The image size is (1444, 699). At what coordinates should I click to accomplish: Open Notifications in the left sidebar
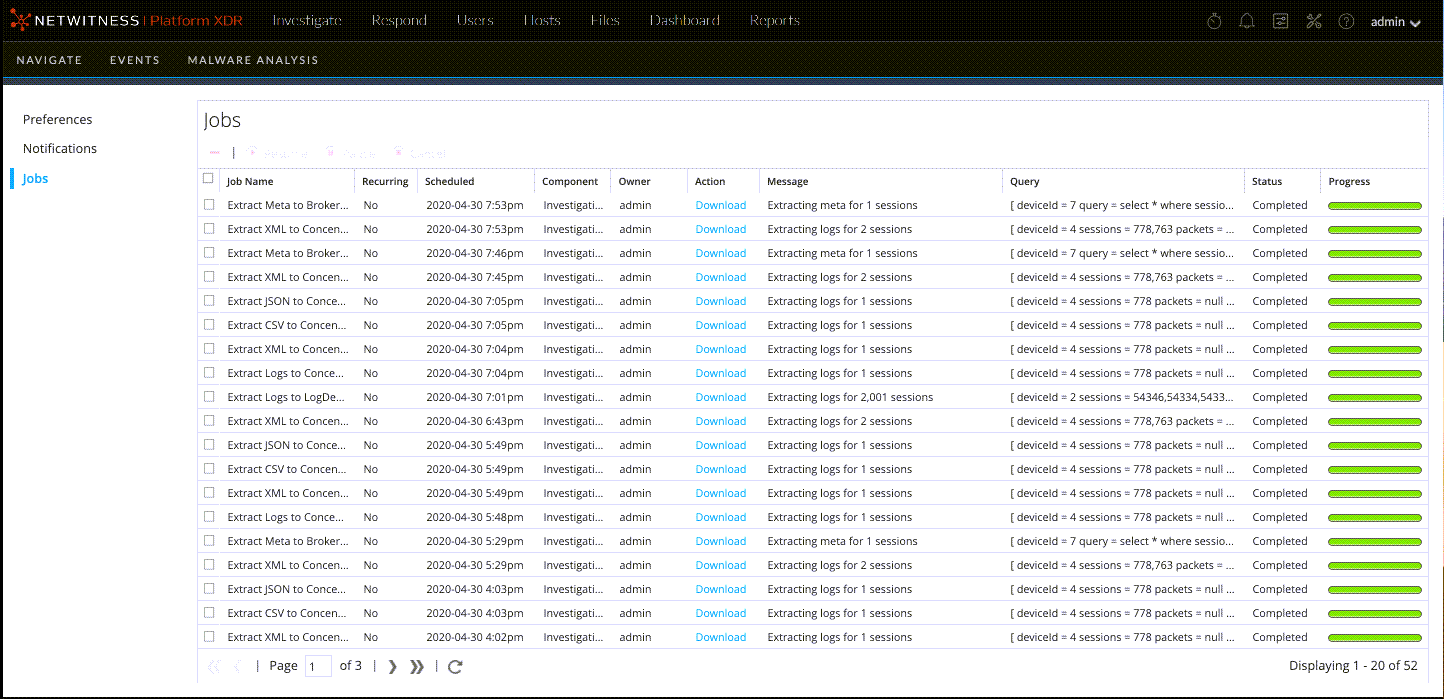pos(60,148)
